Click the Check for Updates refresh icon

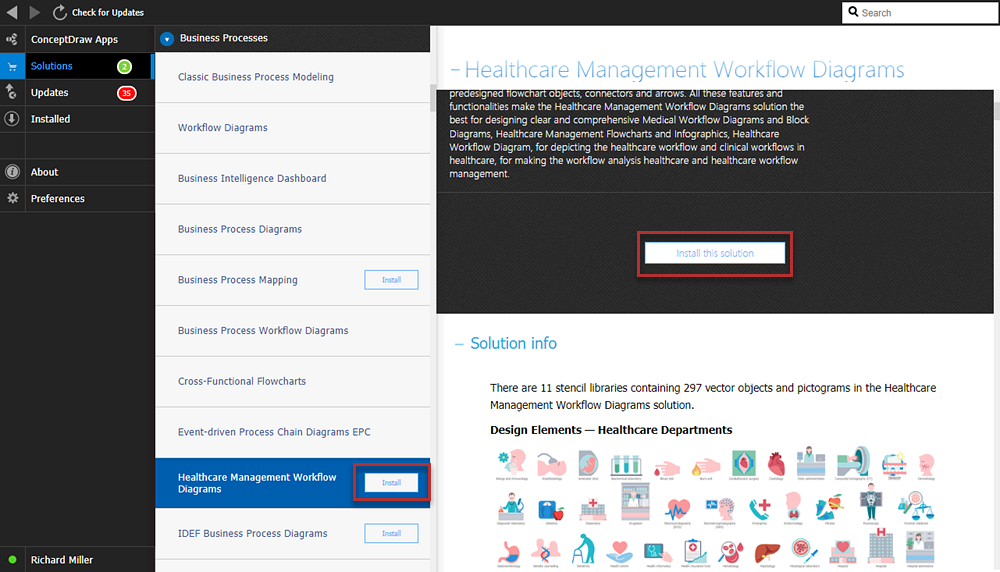tap(59, 12)
